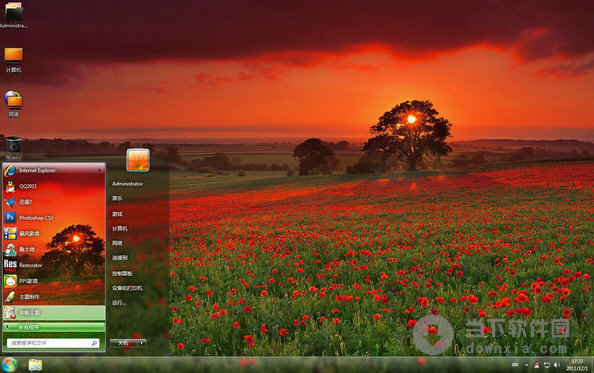The height and width of the screenshot is (373, 594).
Task: Click the Explorer folder icon on the taskbar
Action: (35, 365)
